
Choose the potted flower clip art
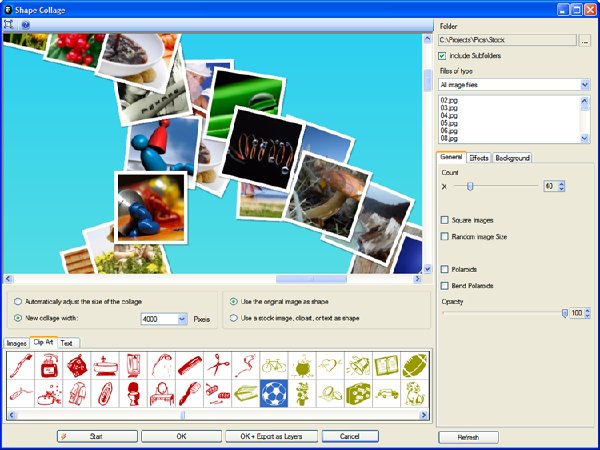tap(302, 393)
